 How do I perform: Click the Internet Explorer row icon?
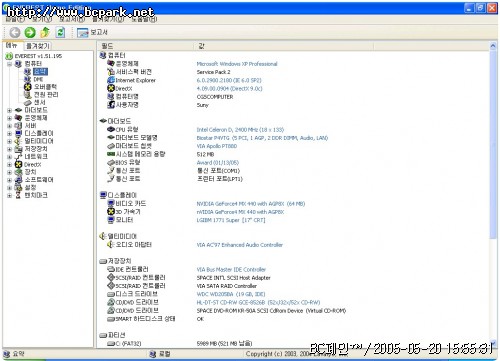coord(111,80)
